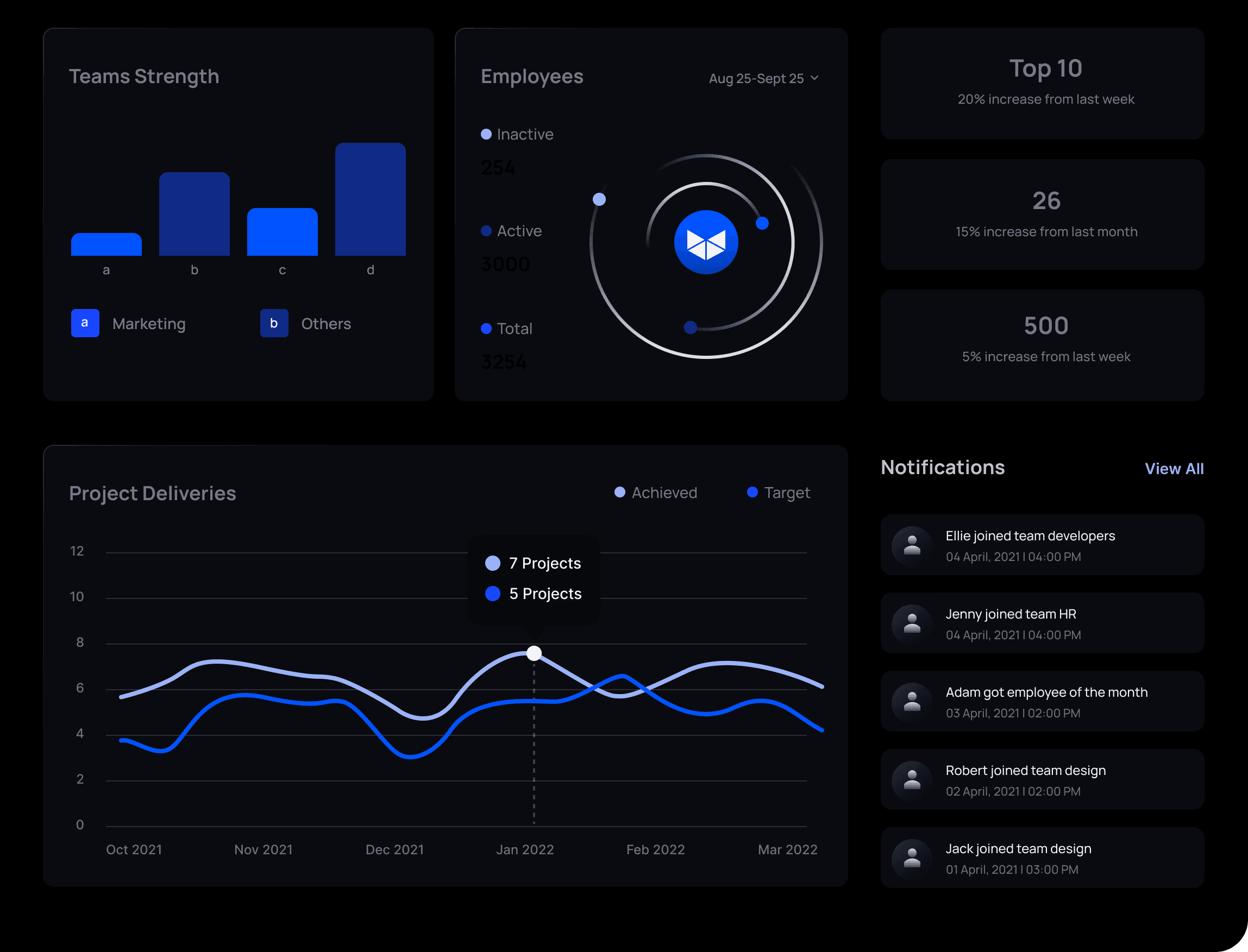Click Jenny's notification avatar icon

pyautogui.click(x=912, y=624)
